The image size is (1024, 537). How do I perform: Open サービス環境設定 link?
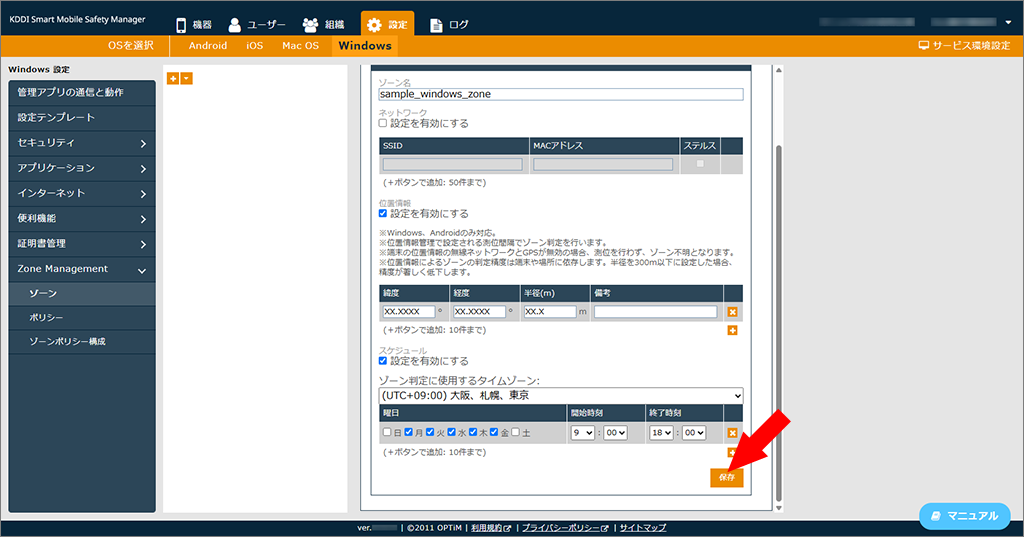[964, 46]
